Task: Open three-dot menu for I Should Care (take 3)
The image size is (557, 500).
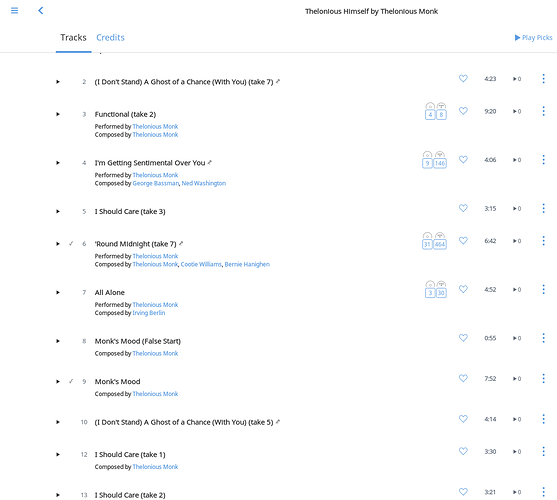Action: click(543, 208)
